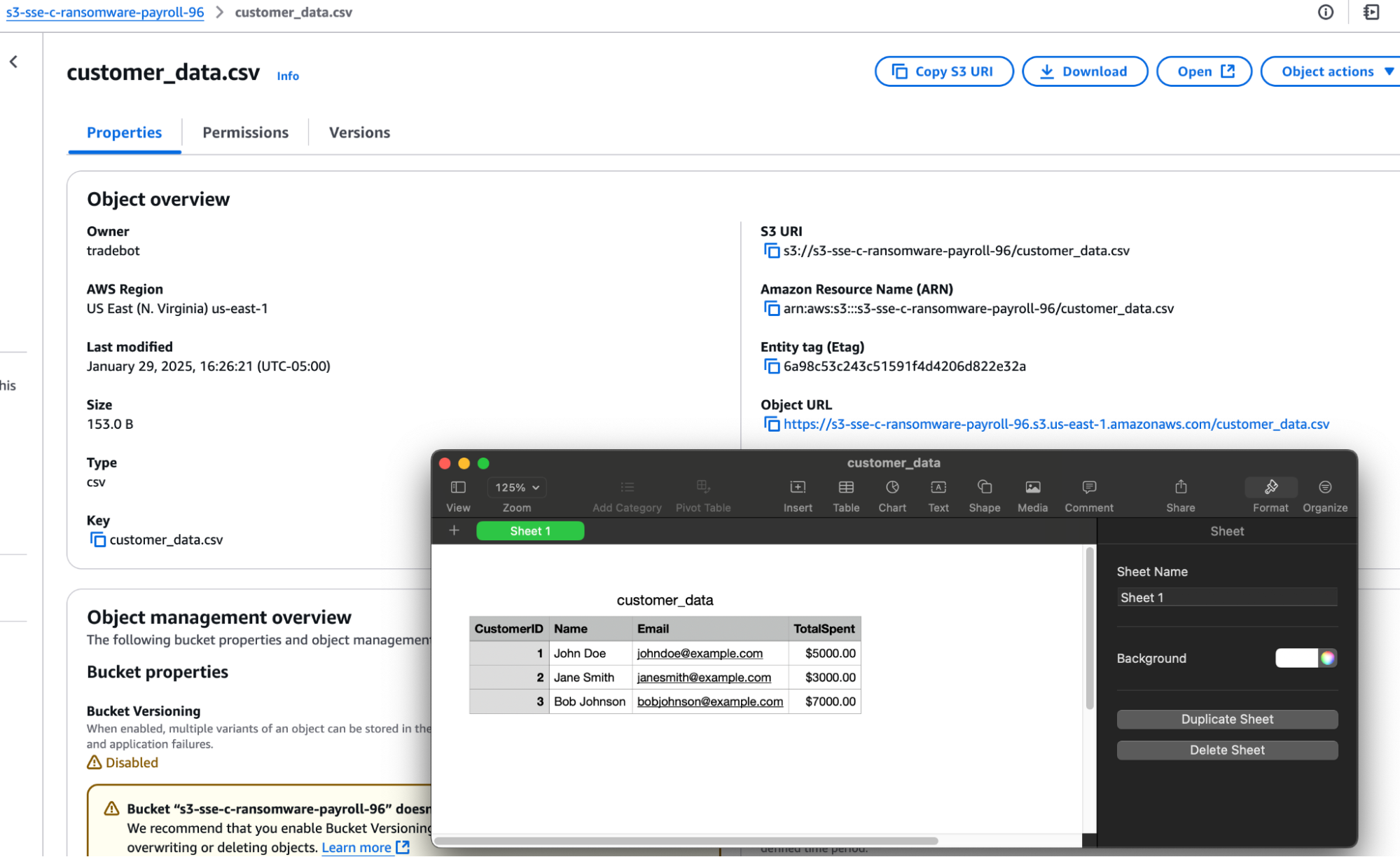
Task: Switch to the Permissions tab
Action: click(245, 132)
